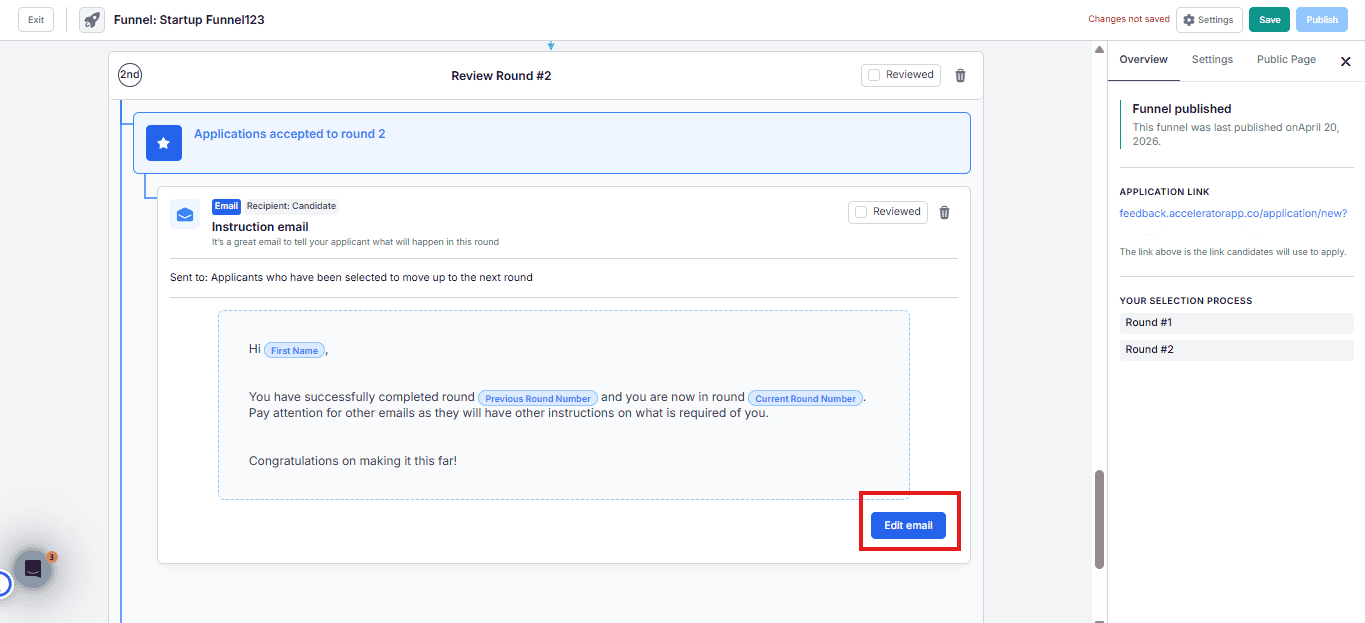
Task: Open the chat widget bubble
Action: tap(32, 569)
